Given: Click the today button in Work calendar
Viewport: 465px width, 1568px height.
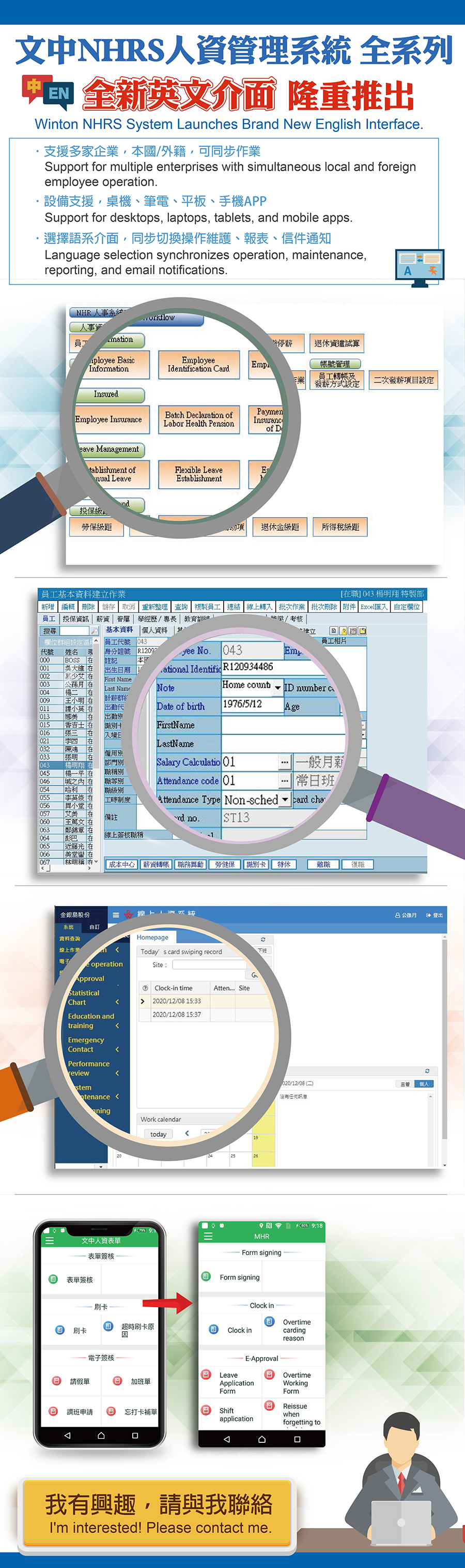Looking at the screenshot, I should [x=159, y=1134].
